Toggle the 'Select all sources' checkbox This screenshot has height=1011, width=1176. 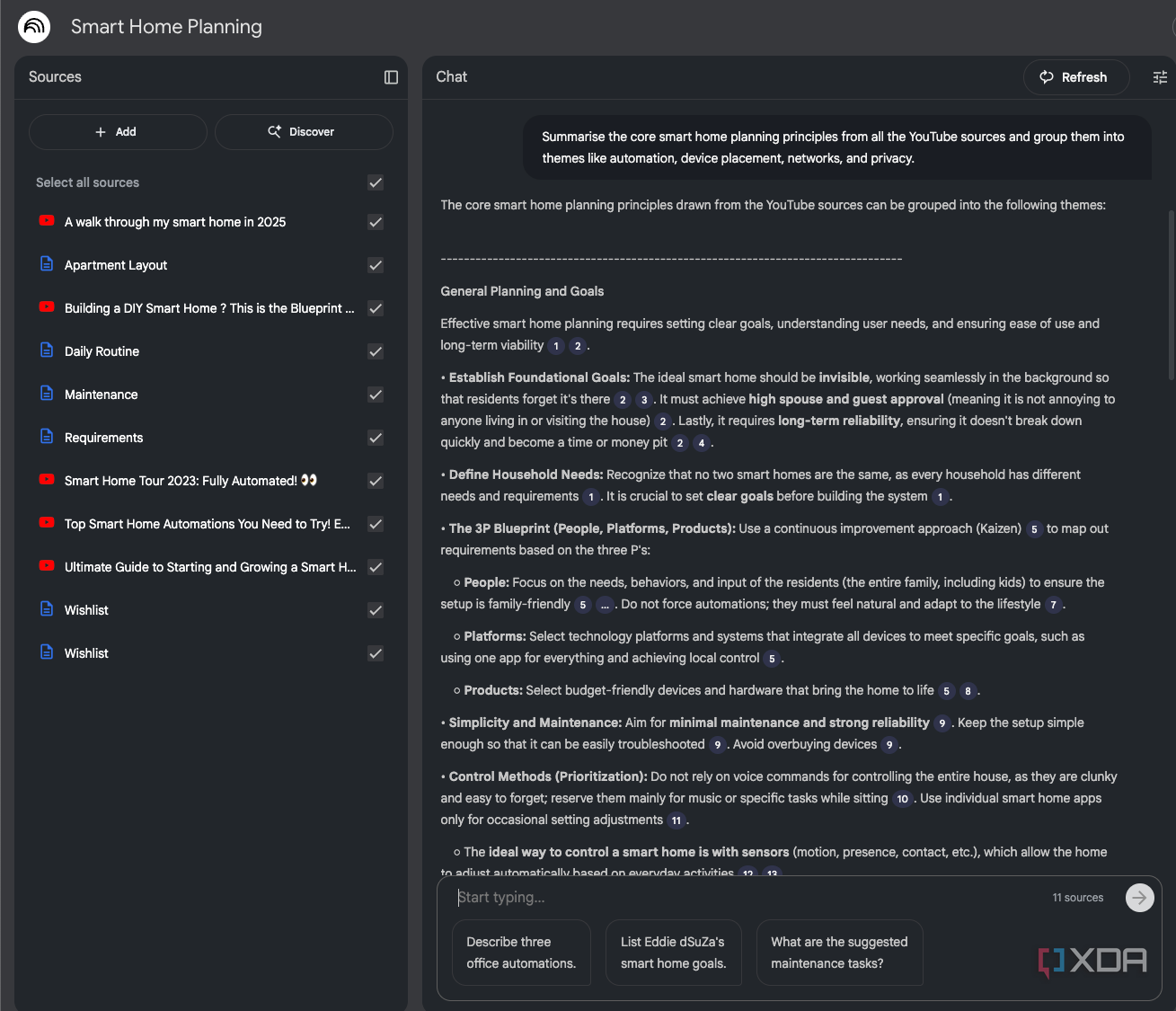[x=376, y=182]
